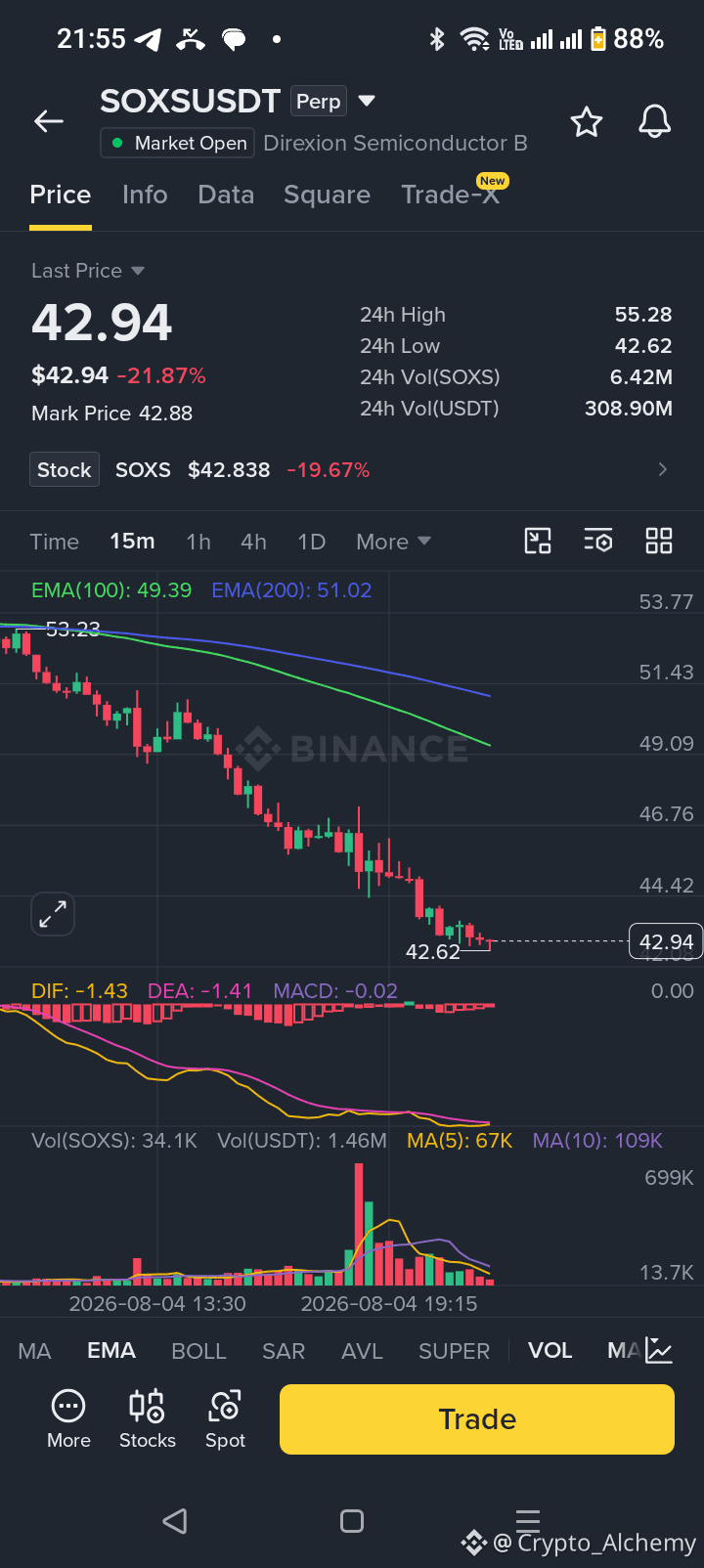Tap the EMA(100) indicator value

pyautogui.click(x=111, y=590)
